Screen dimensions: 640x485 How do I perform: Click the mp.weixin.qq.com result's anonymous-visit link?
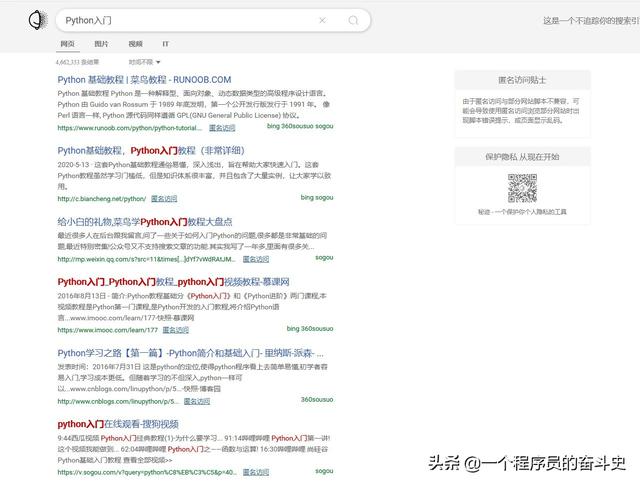point(256,259)
